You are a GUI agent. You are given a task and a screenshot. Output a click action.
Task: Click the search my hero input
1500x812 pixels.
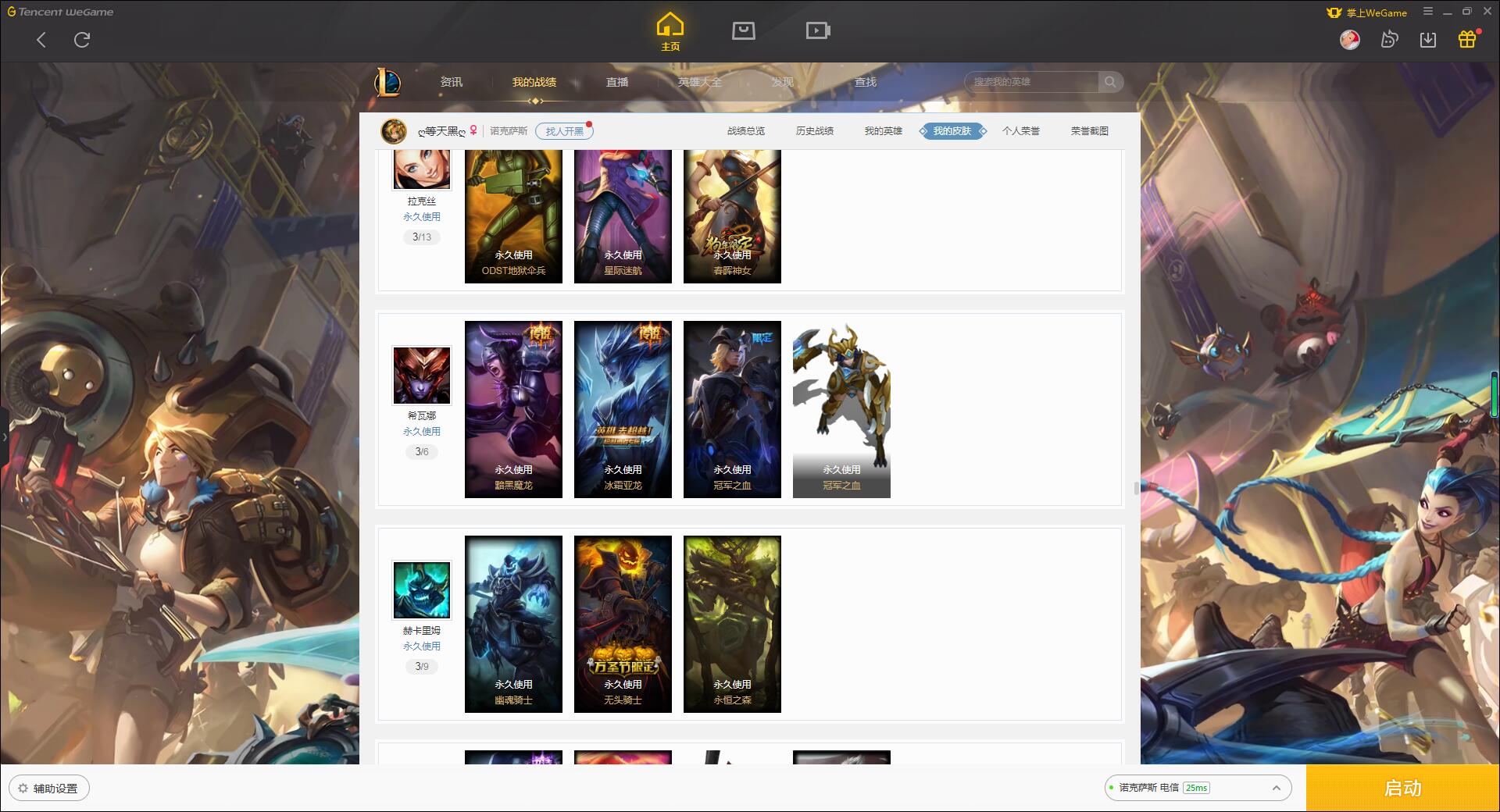[x=1033, y=81]
